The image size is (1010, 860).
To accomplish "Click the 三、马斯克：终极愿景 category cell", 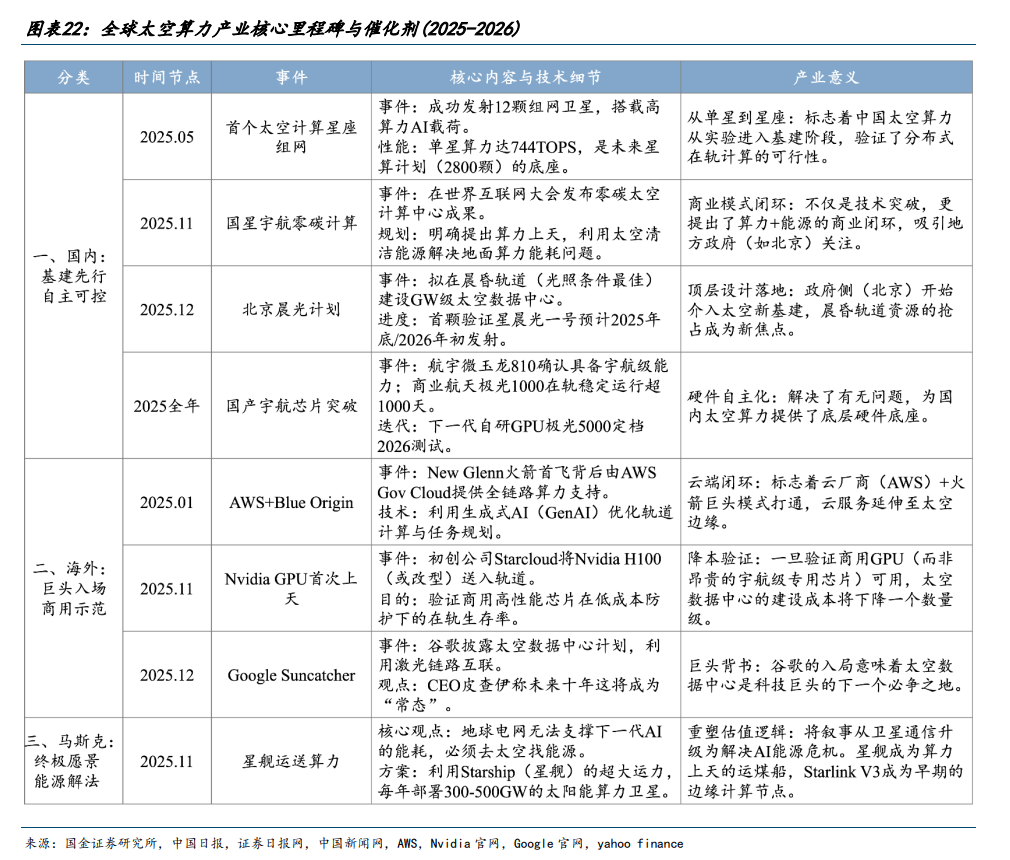I will tap(73, 761).
